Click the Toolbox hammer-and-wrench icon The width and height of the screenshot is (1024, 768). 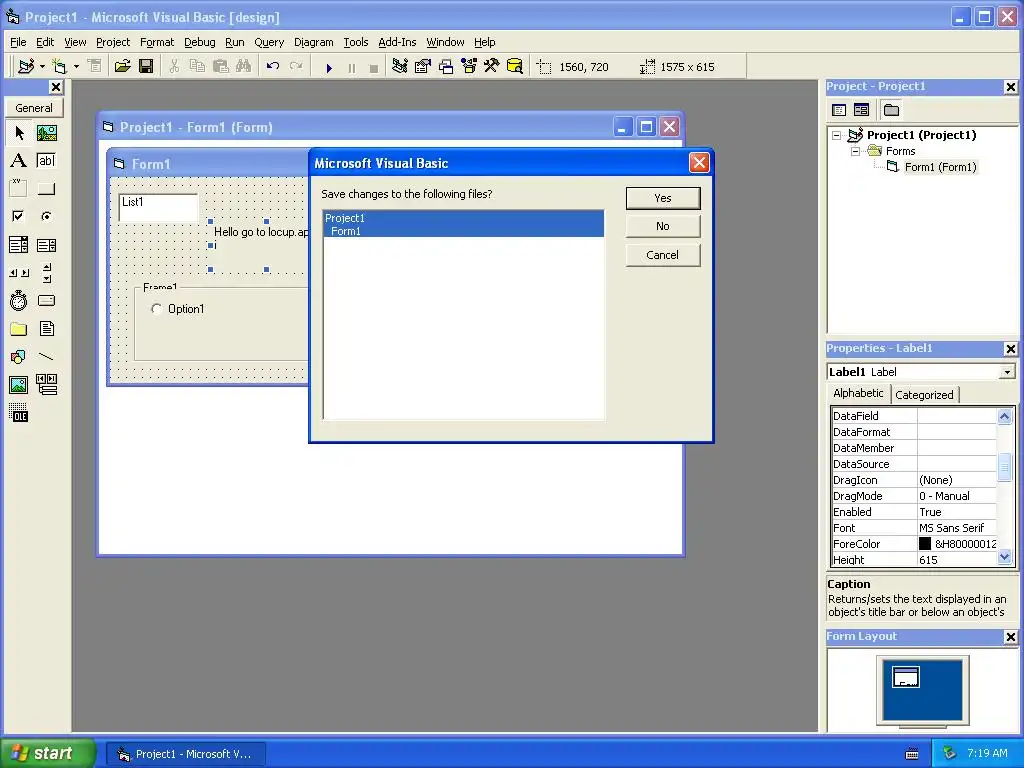pyautogui.click(x=492, y=67)
